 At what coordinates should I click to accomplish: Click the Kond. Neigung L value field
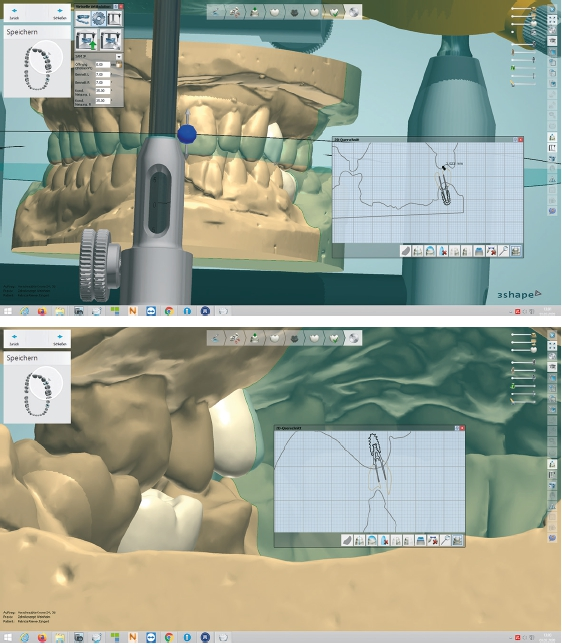point(102,90)
